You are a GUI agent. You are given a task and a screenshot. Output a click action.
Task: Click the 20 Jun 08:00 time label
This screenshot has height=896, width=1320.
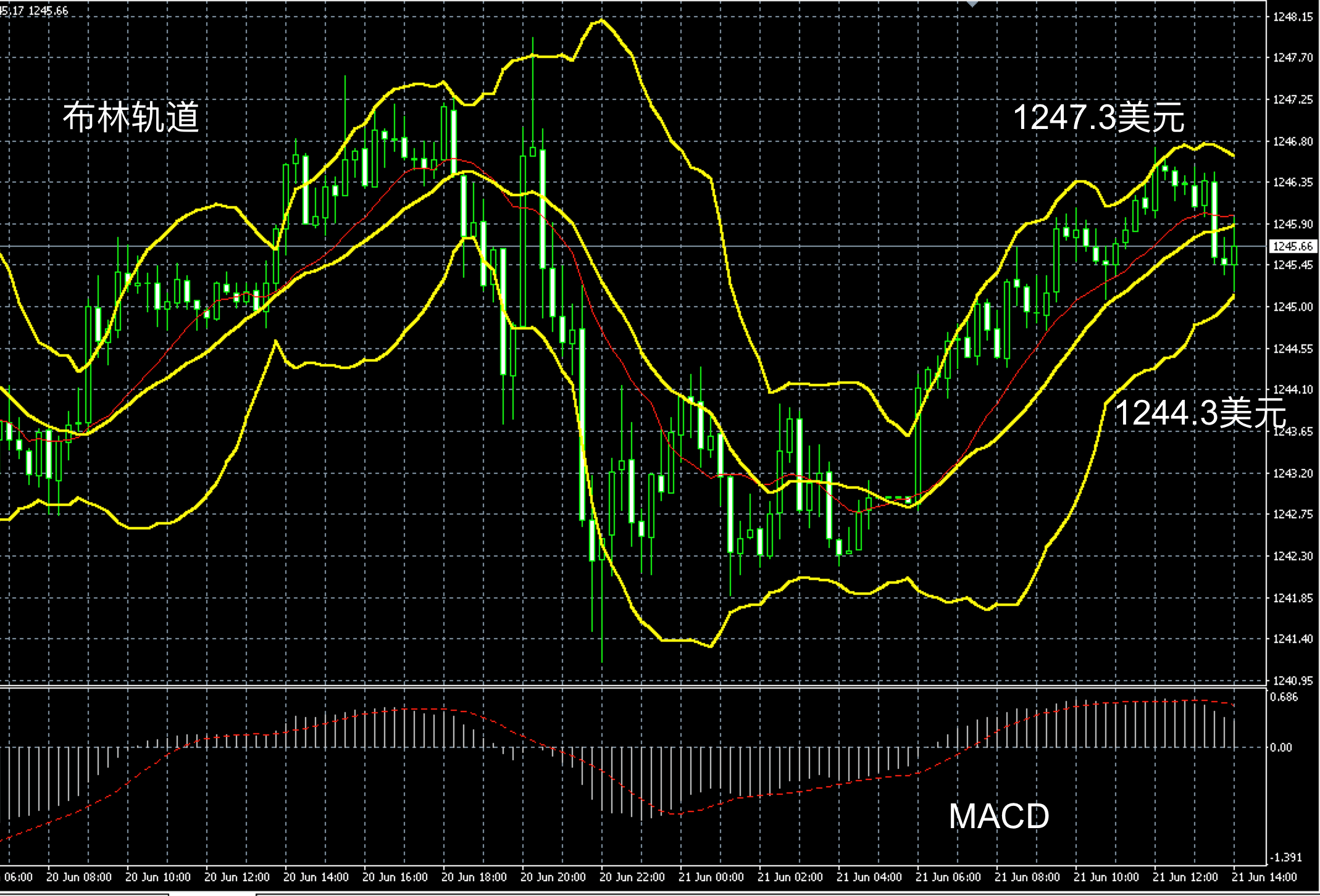point(79,877)
